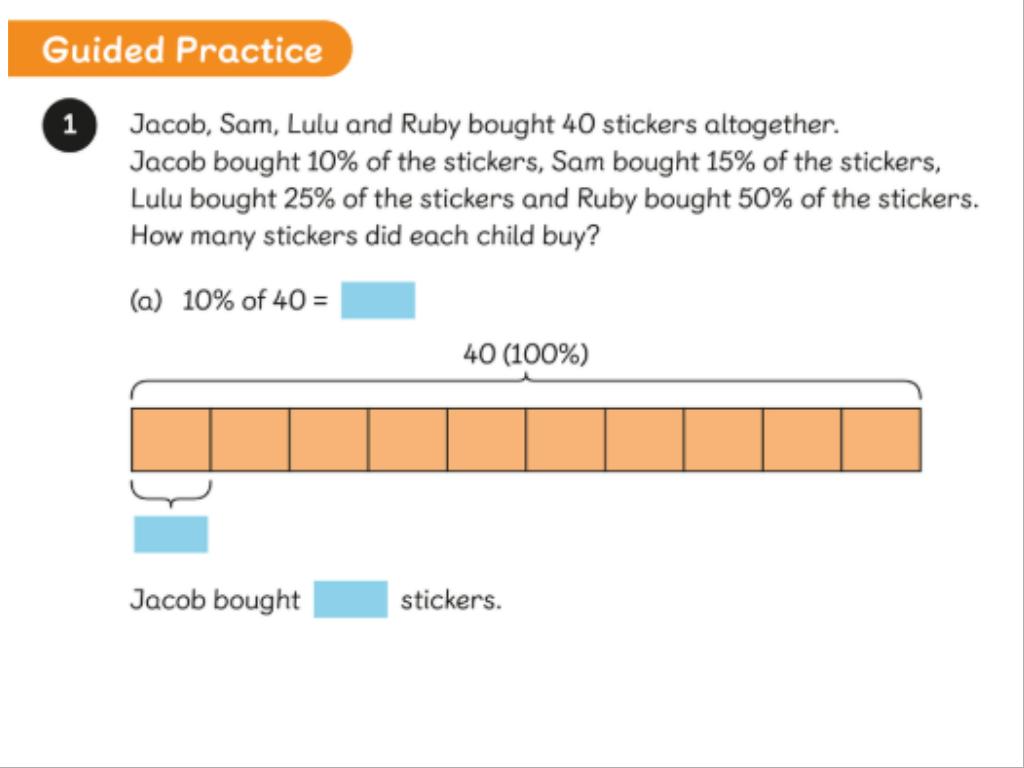This screenshot has height=768, width=1024.
Task: Select the fifth orange bar segment
Action: 486,439
